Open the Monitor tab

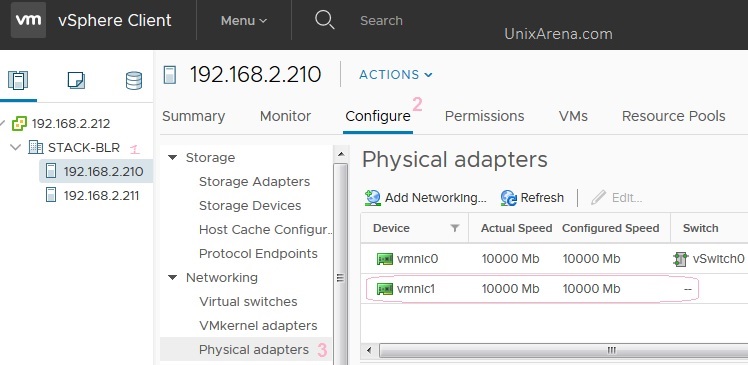(285, 116)
